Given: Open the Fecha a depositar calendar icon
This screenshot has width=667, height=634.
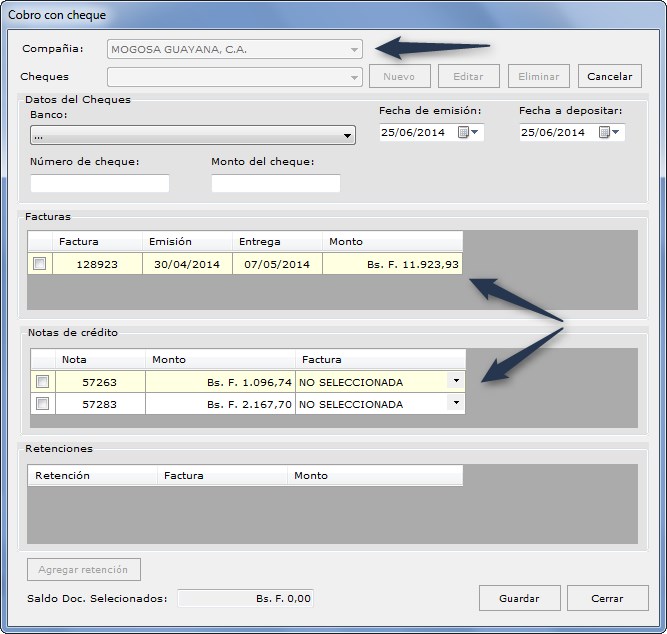Looking at the screenshot, I should click(x=608, y=132).
